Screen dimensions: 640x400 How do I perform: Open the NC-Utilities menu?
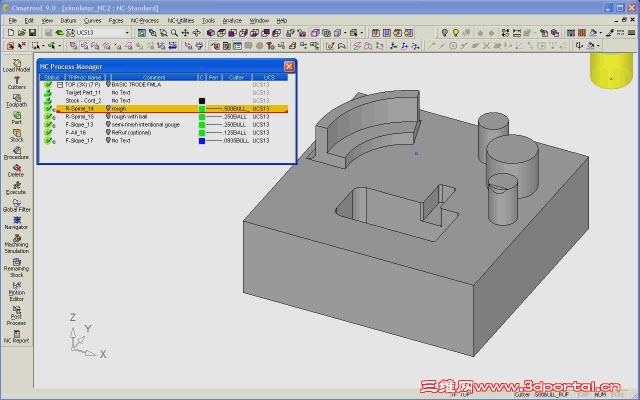pos(181,20)
